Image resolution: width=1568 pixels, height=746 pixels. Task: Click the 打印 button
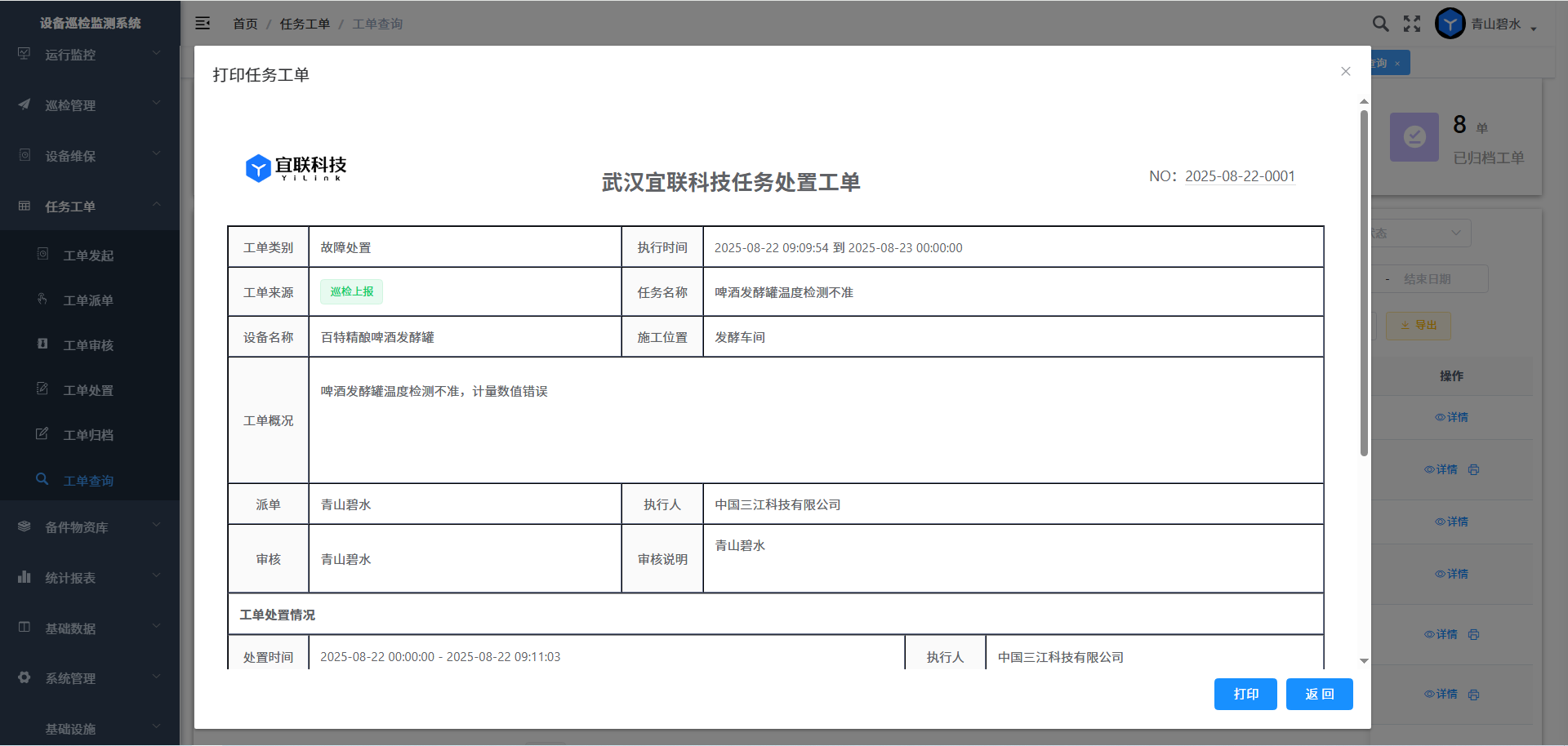(1245, 694)
